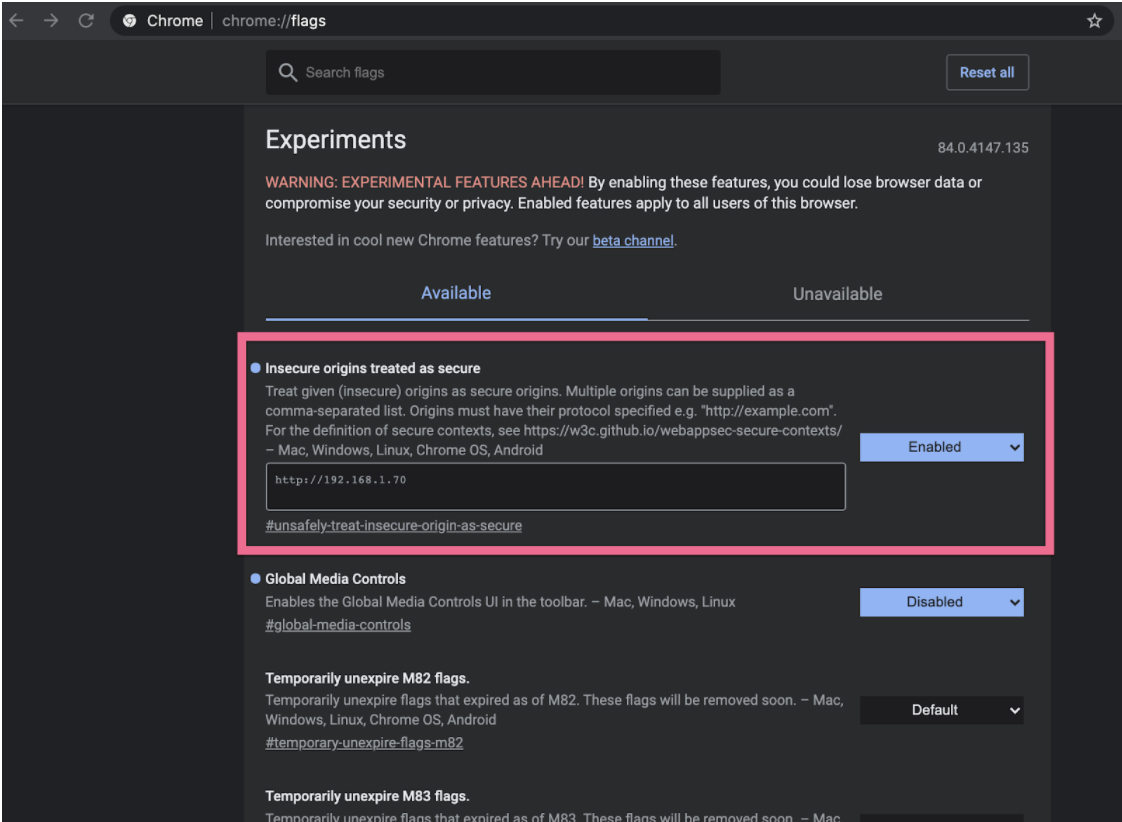1122x822 pixels.
Task: Click the browser back arrow
Action: point(17,21)
